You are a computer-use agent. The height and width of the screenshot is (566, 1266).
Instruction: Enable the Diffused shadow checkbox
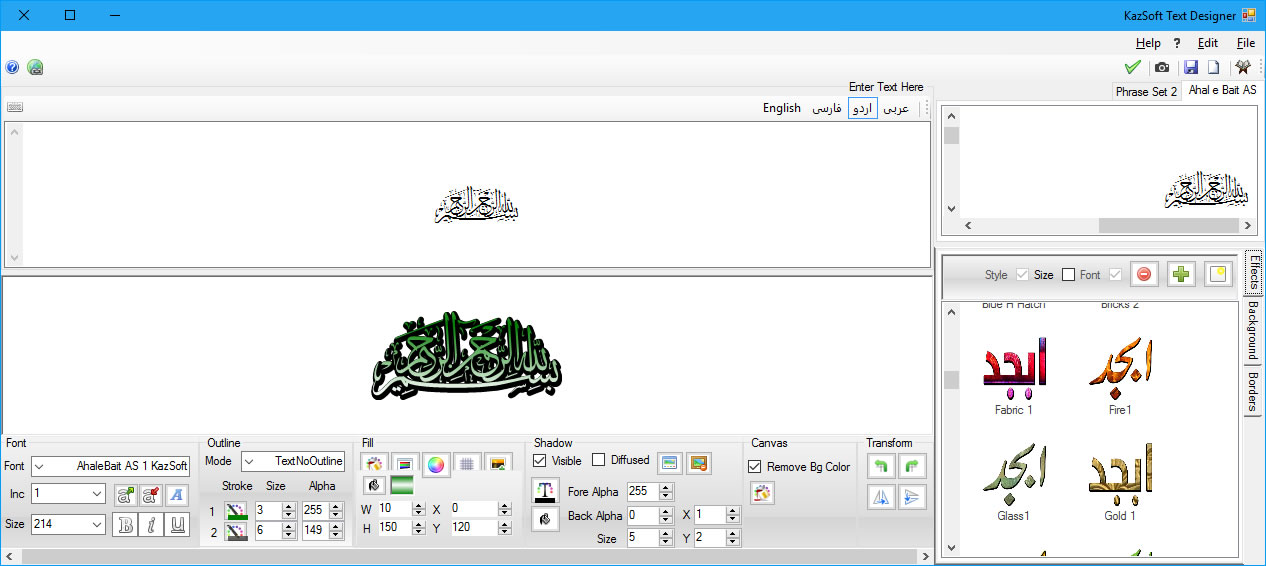click(599, 461)
